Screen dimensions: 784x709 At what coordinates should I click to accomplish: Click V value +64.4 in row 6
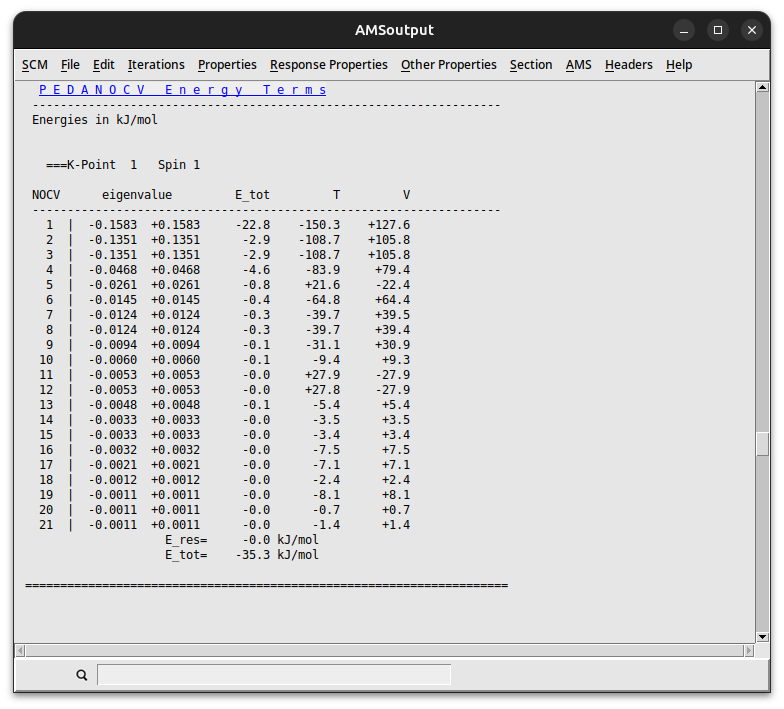(x=392, y=300)
